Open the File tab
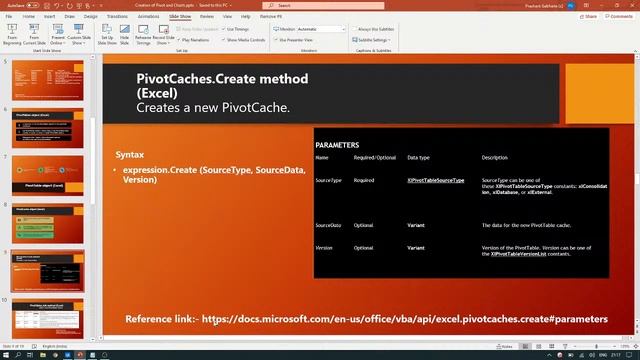The width and height of the screenshot is (640, 360). [x=9, y=17]
